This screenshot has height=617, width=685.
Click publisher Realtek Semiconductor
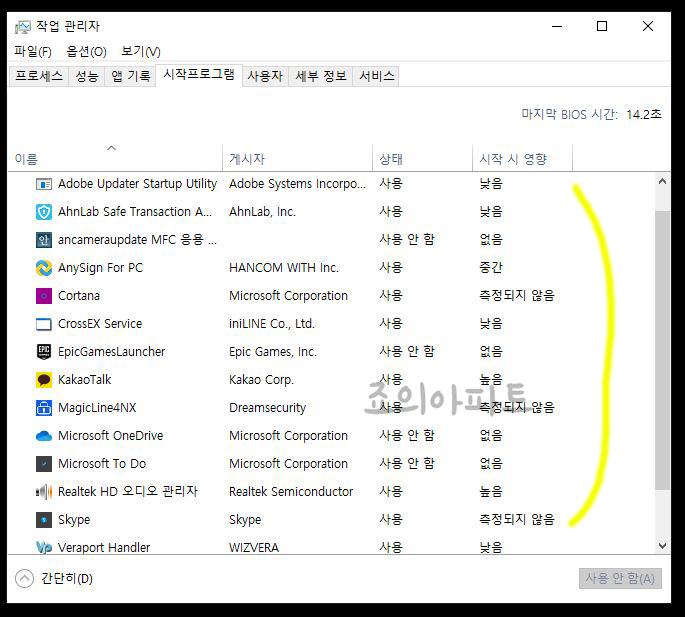291,492
